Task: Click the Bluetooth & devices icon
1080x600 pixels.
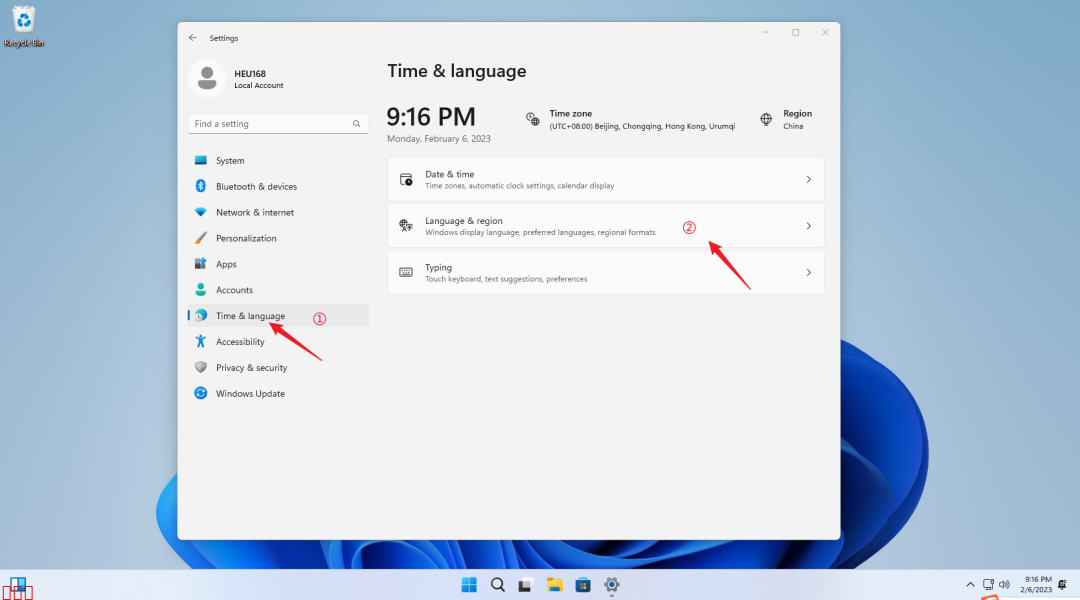Action: [x=200, y=186]
